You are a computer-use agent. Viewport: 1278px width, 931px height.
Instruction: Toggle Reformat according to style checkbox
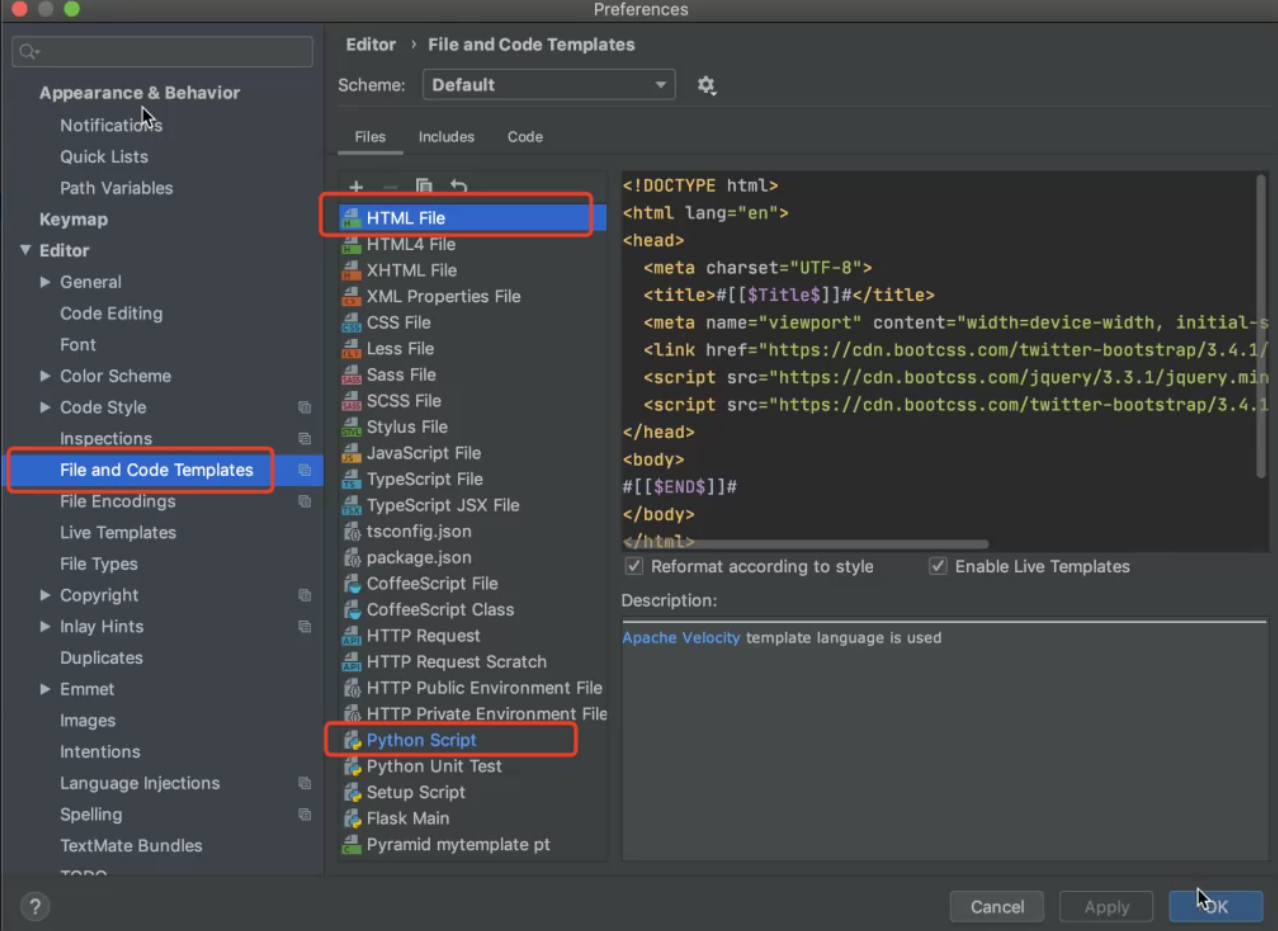coord(634,566)
